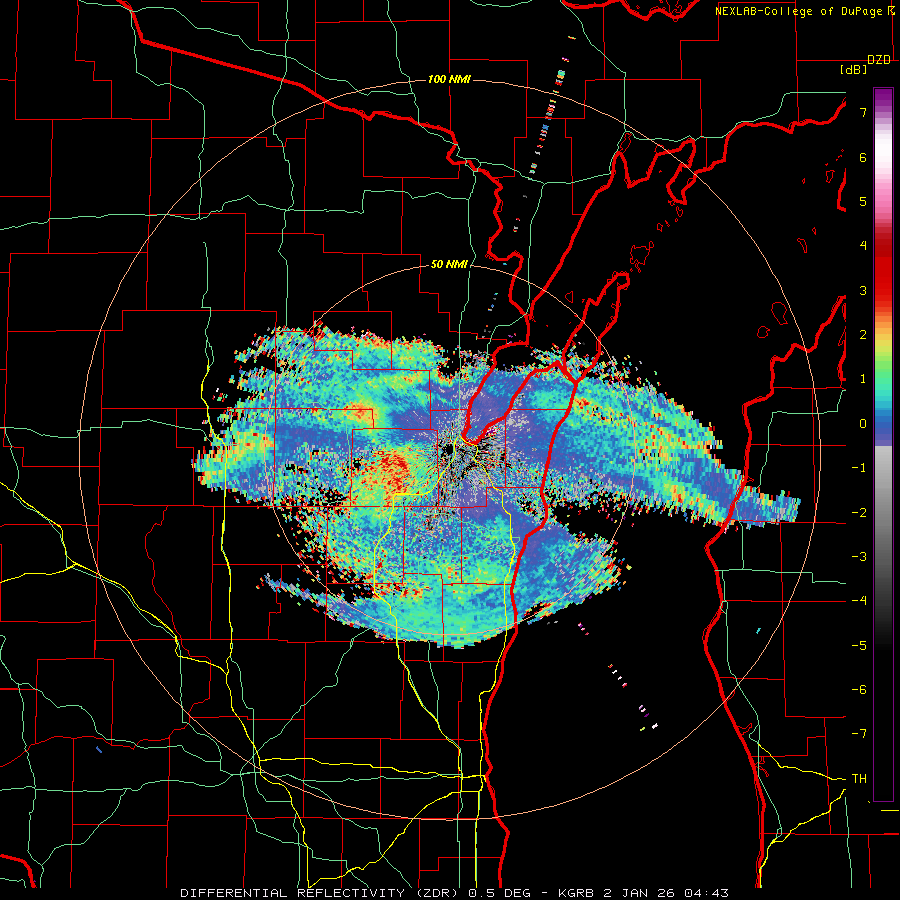Click the color scale value -7
This screenshot has height=900, width=900.
click(859, 734)
